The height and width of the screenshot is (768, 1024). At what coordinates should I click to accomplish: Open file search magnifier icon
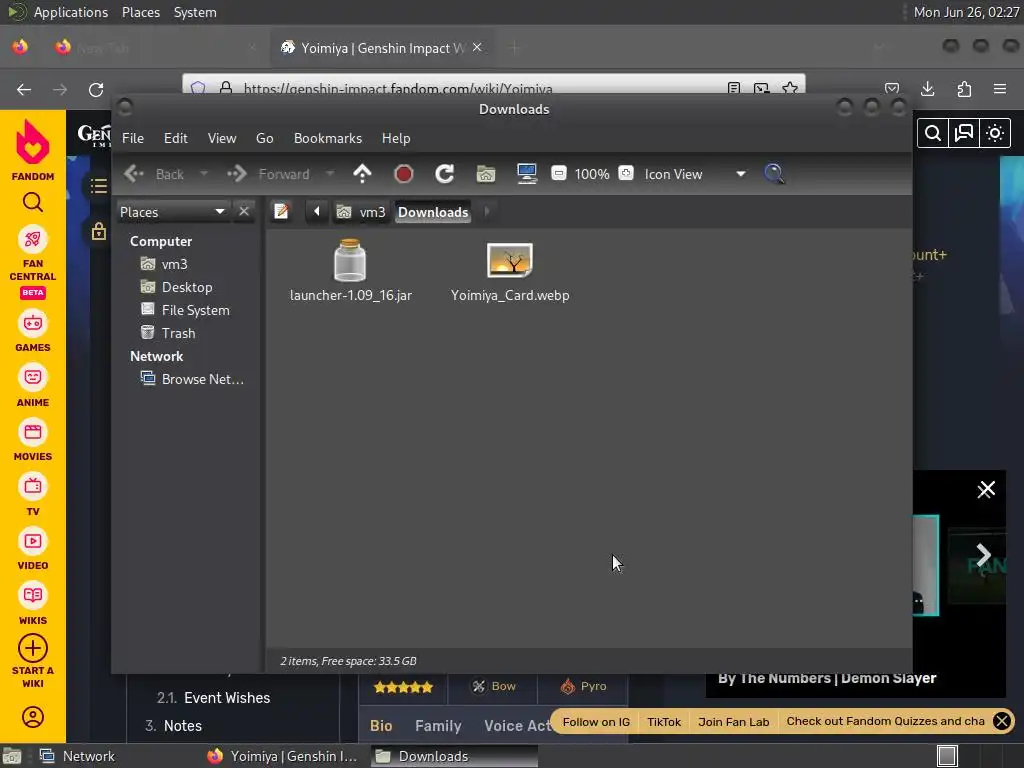(774, 174)
